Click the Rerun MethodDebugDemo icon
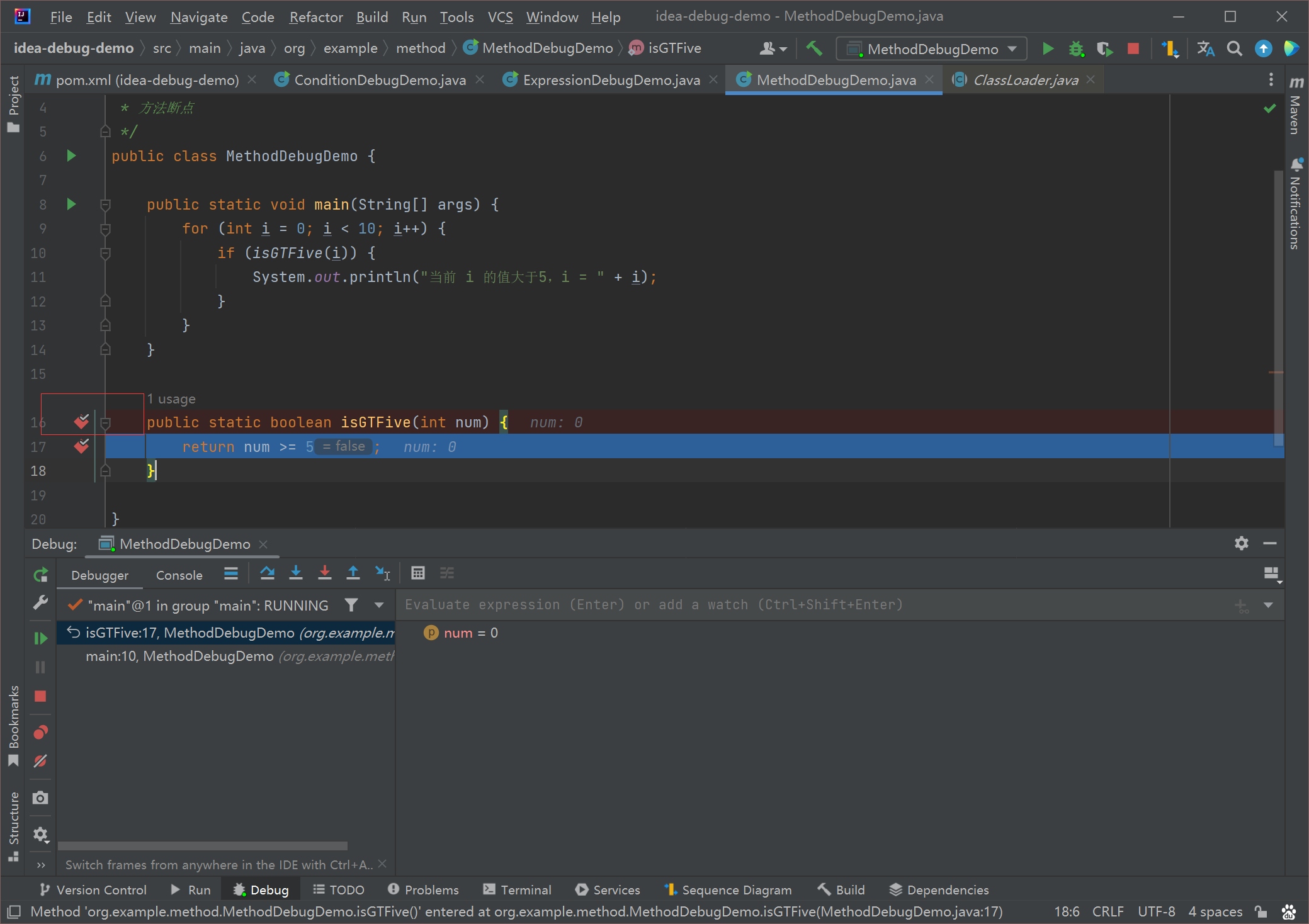The image size is (1309, 924). click(x=40, y=575)
